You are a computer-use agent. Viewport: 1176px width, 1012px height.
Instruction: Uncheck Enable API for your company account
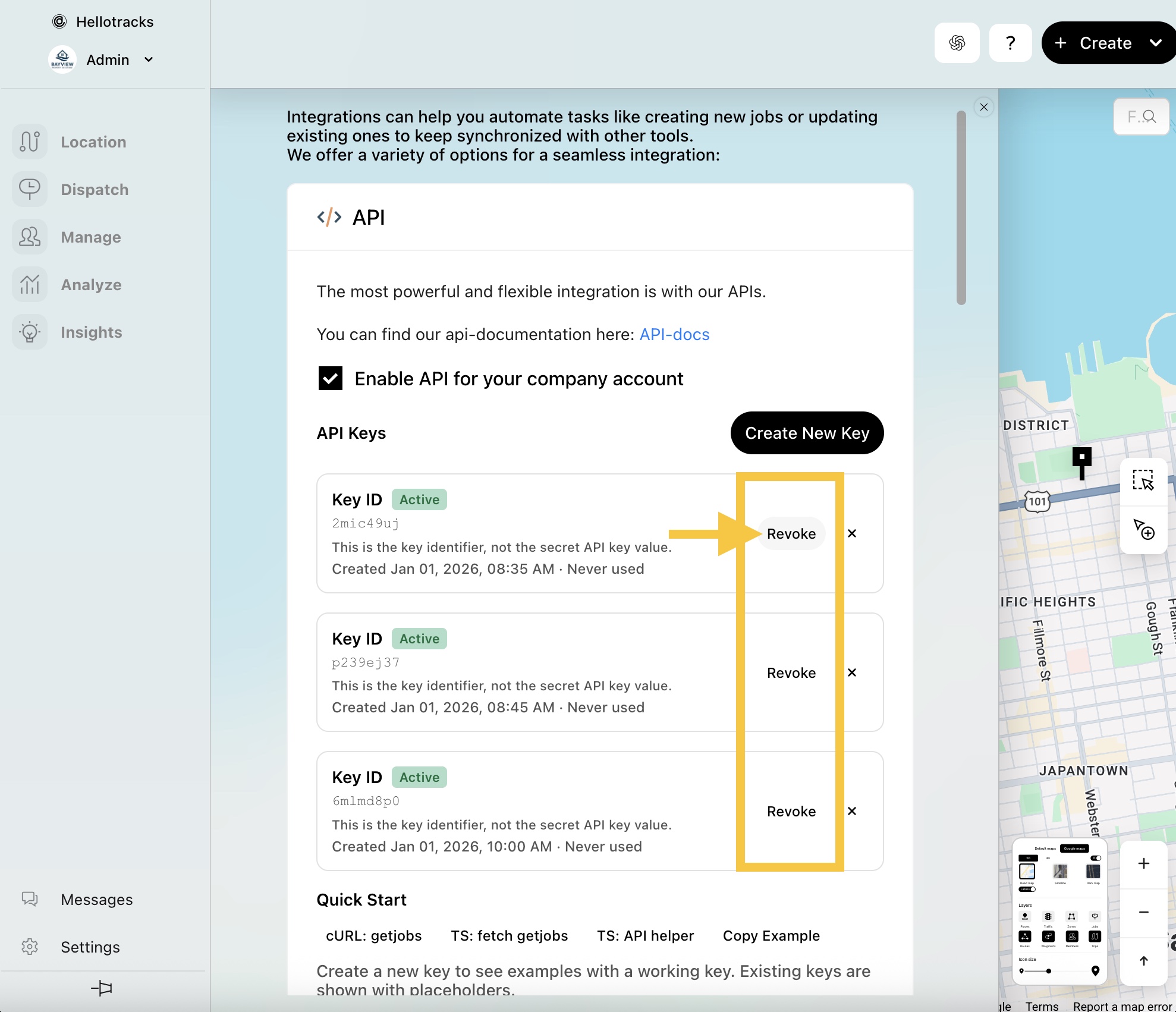(331, 378)
